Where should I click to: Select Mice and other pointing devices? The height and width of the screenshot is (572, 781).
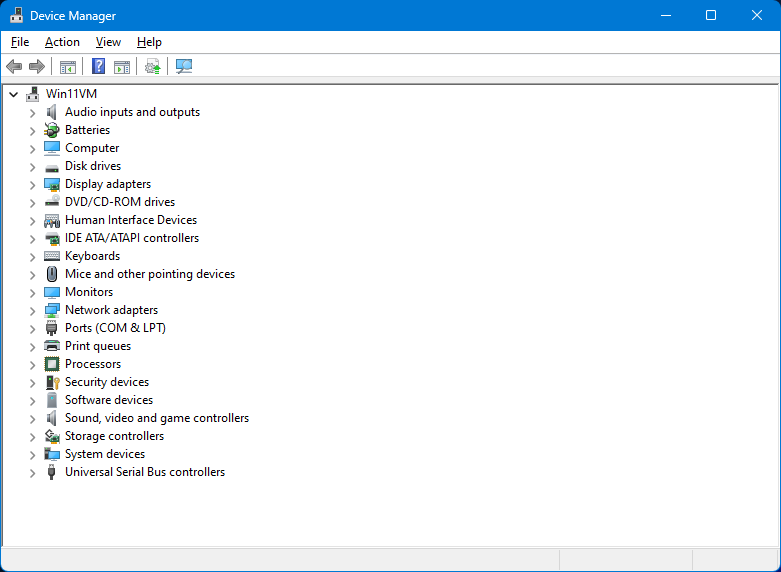pos(149,274)
